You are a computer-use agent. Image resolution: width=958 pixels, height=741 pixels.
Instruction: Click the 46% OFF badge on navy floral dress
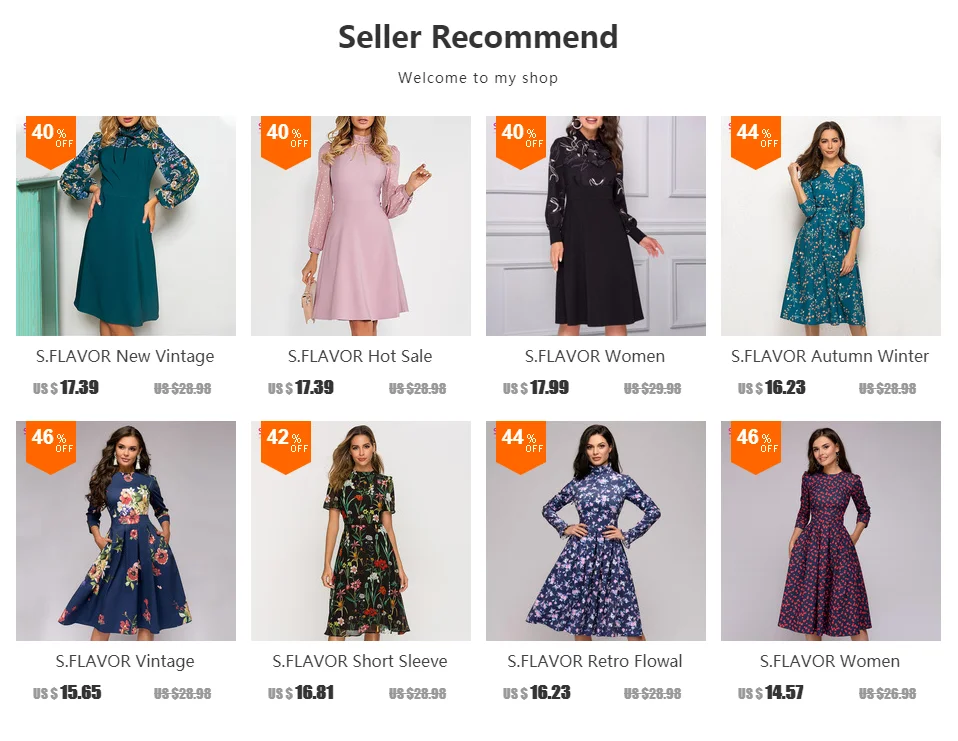click(51, 447)
